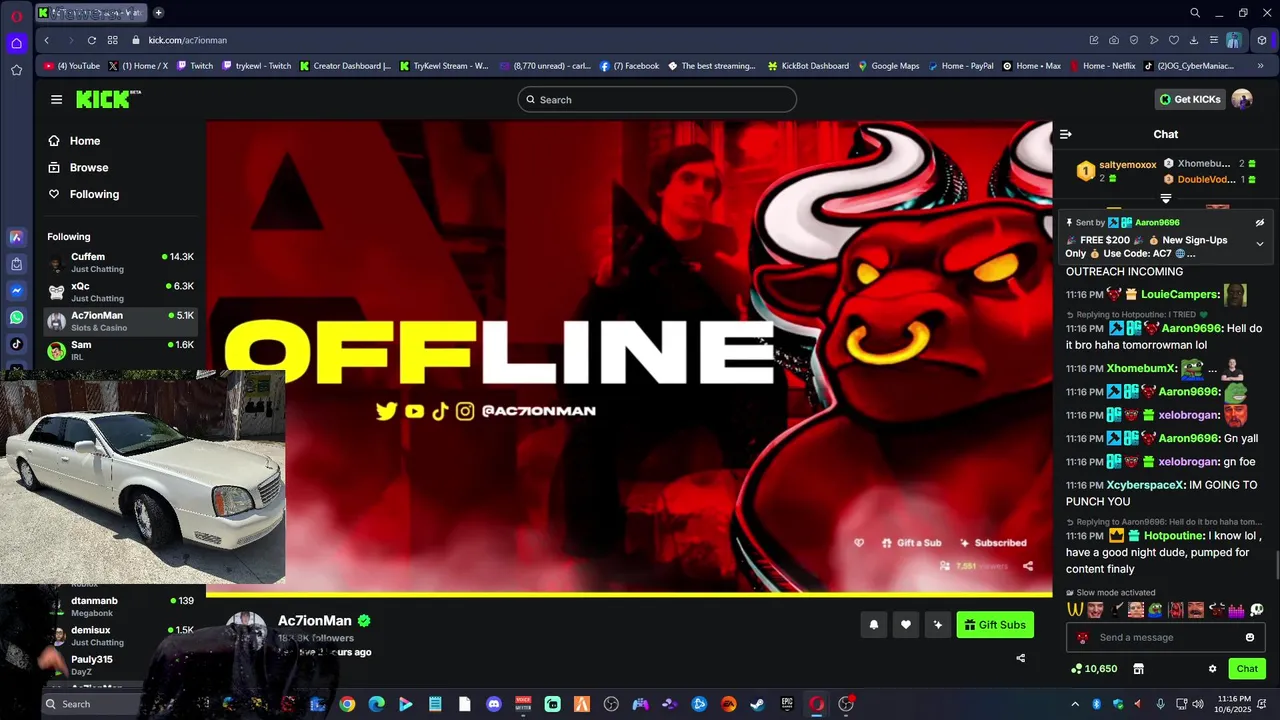Click LouieCampers username in chat
Screen dimensions: 1280x720
coord(1180,295)
